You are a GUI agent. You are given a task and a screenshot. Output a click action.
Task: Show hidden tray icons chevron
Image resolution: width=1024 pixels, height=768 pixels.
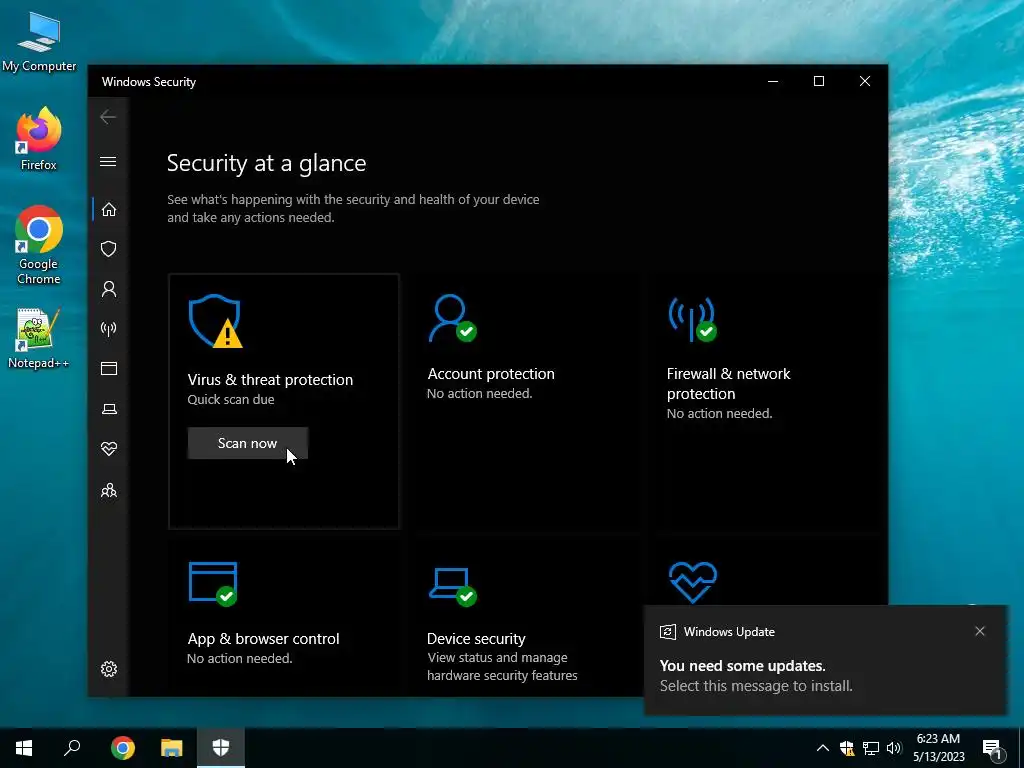[x=823, y=748]
